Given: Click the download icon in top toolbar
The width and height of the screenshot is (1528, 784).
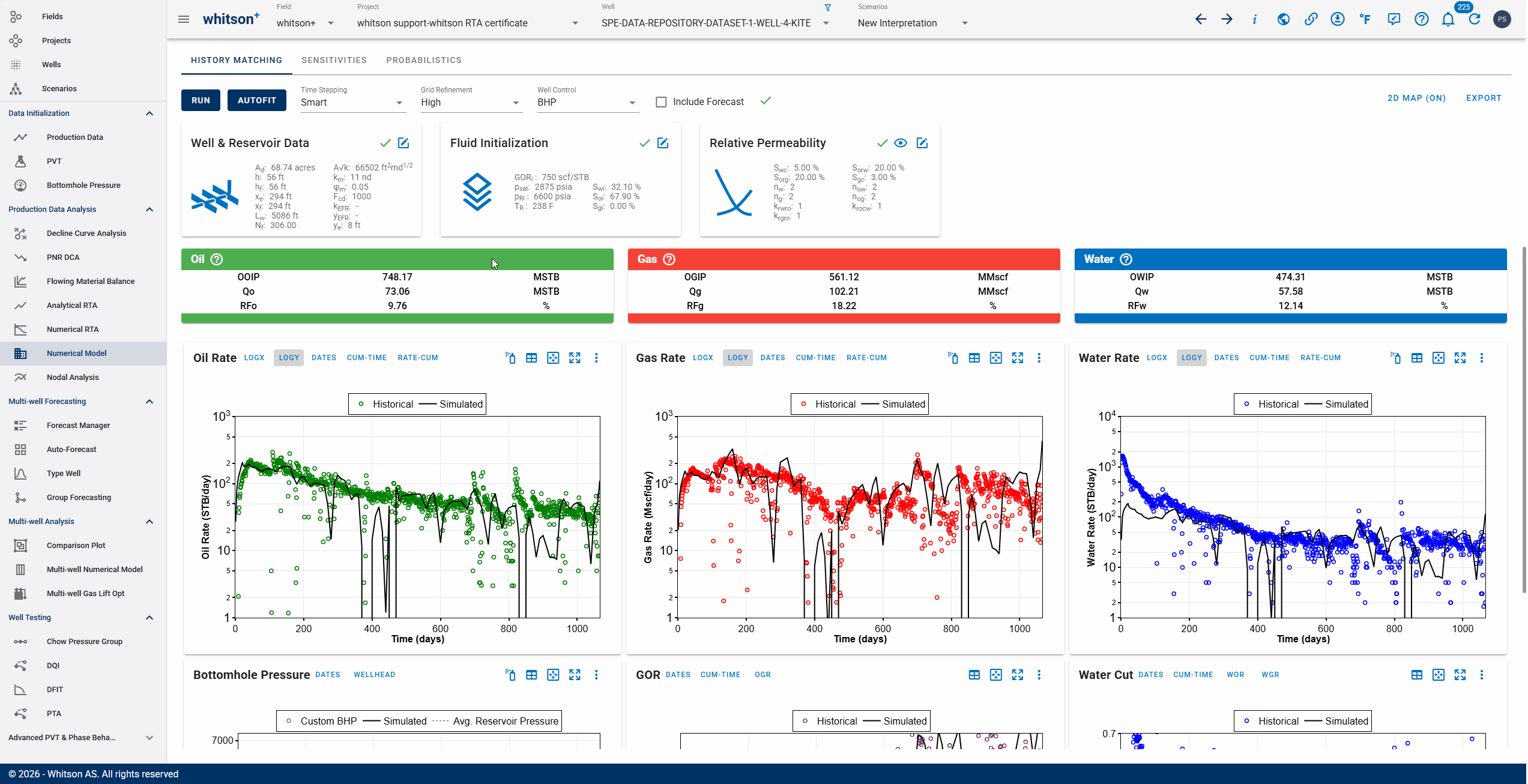Looking at the screenshot, I should point(1338,19).
